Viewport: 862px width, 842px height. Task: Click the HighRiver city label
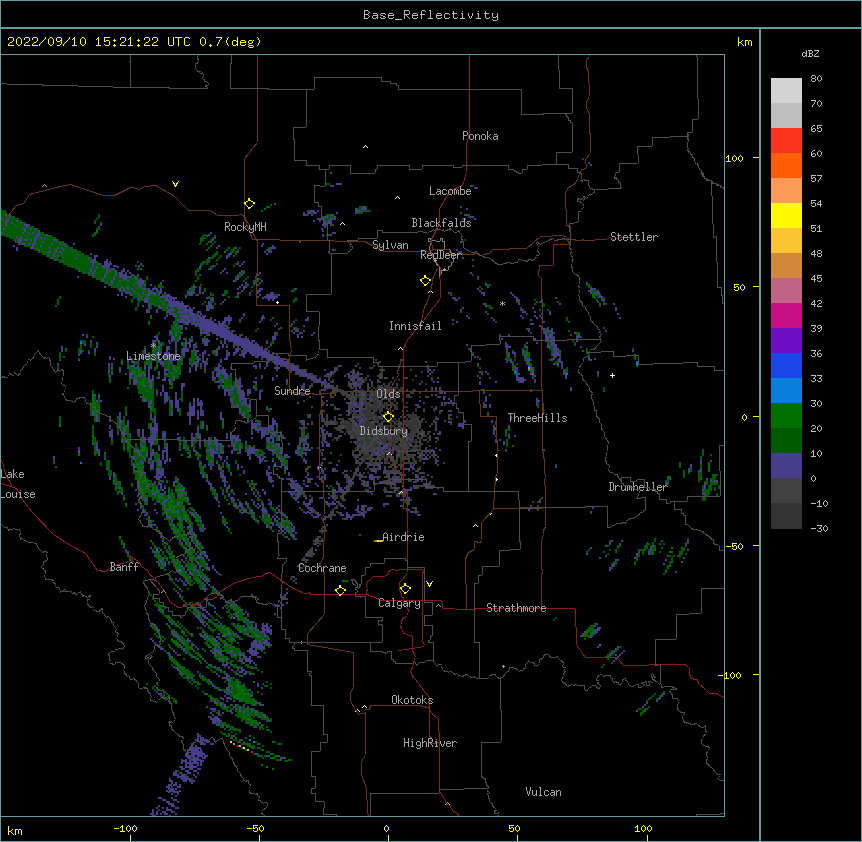point(430,743)
